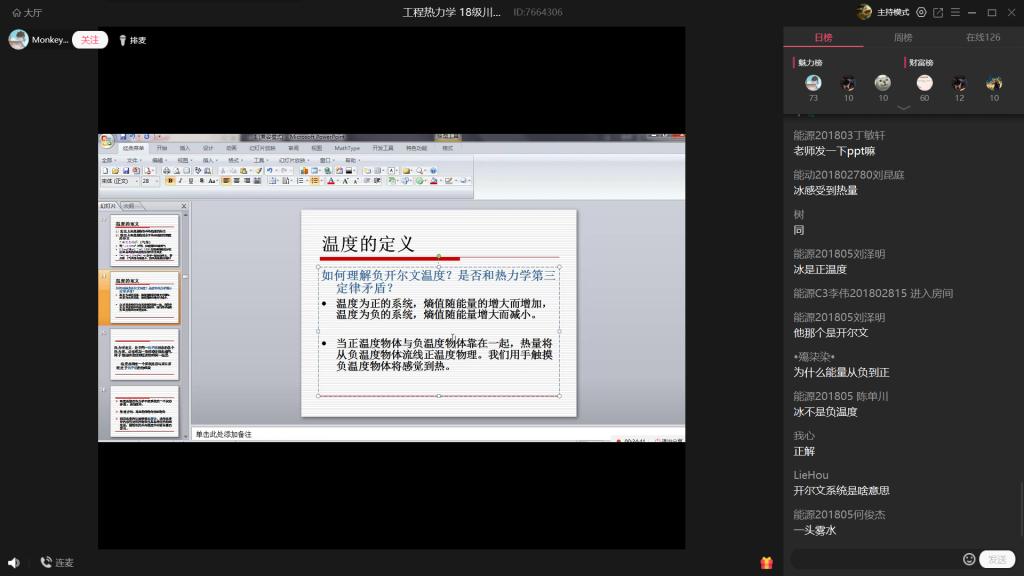Open the hexagon settings icon
This screenshot has width=1024, height=576.
click(x=921, y=12)
